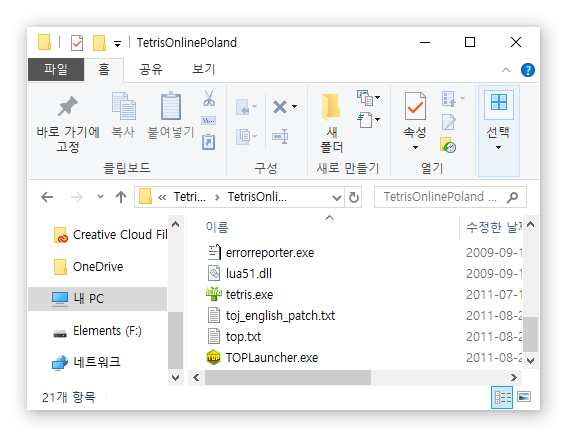Image resolution: width=567 pixels, height=437 pixels.
Task: Click the TetrisOnli... breadcrumb segment
Action: (x=257, y=197)
